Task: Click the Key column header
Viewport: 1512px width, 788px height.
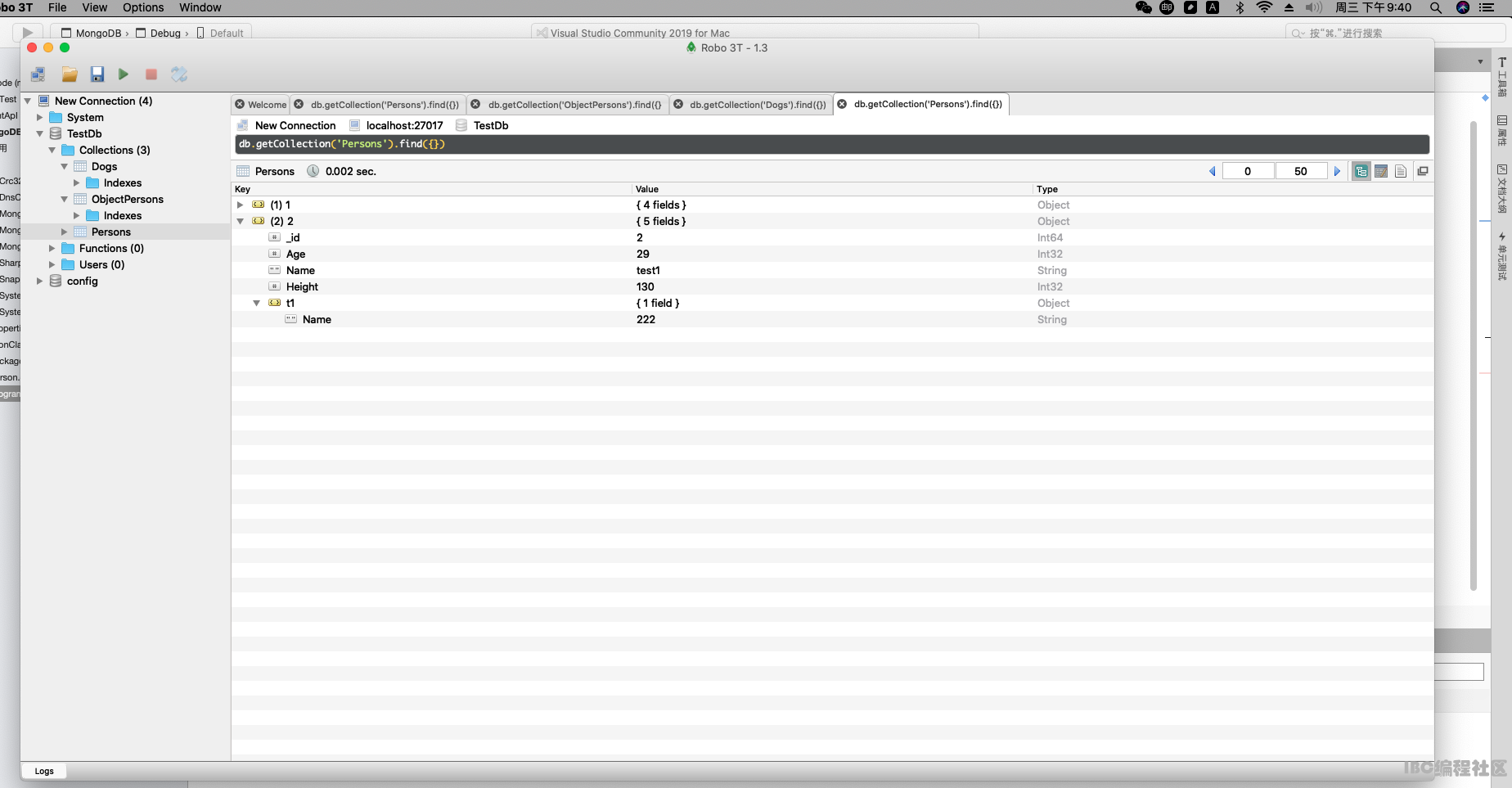Action: click(432, 189)
